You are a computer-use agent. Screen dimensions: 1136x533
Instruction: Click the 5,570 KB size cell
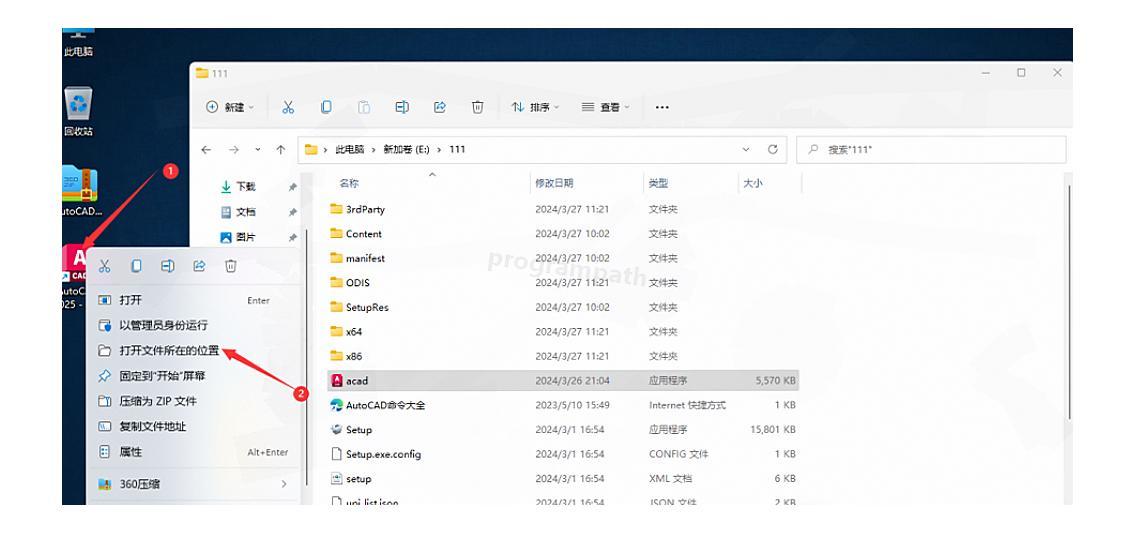tap(775, 380)
